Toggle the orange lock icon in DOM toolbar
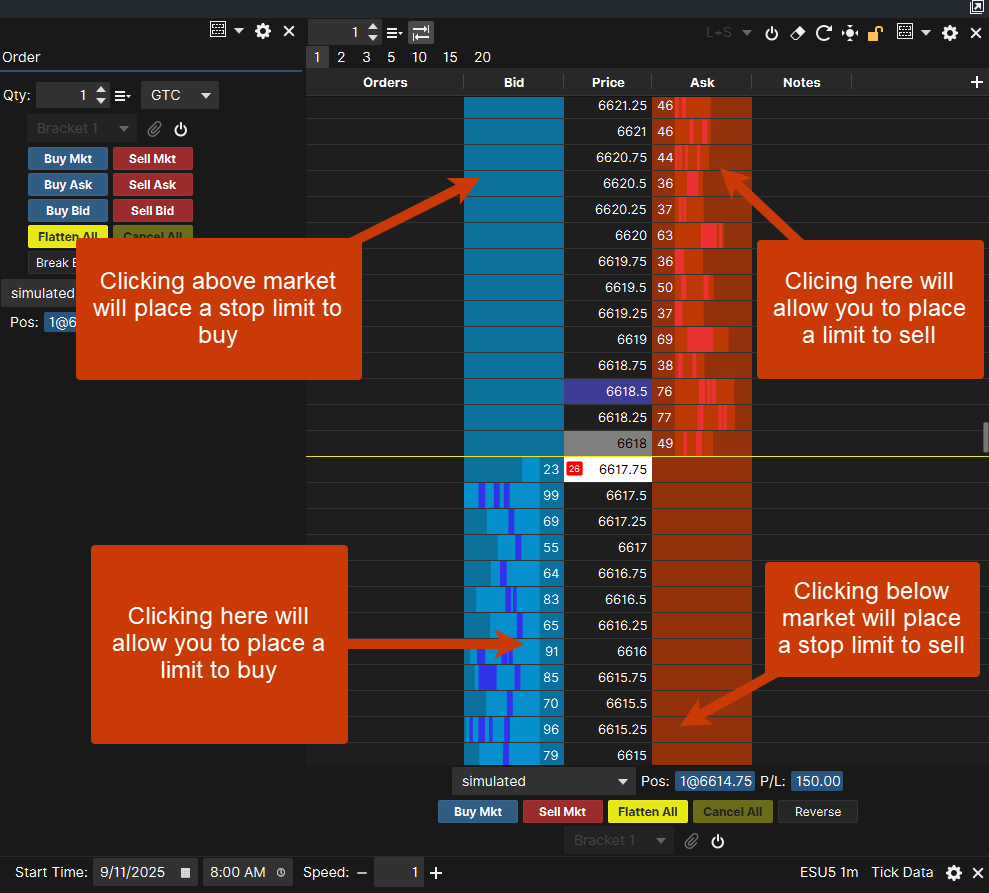 (x=875, y=33)
